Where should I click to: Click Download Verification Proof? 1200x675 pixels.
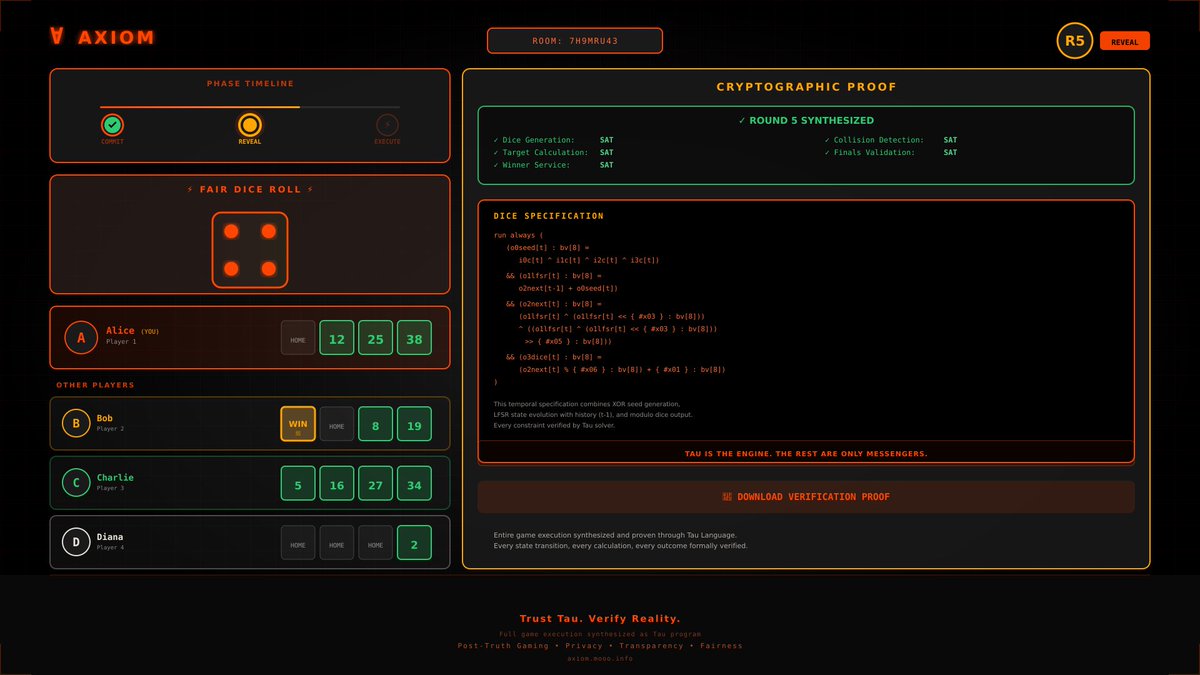pos(806,496)
